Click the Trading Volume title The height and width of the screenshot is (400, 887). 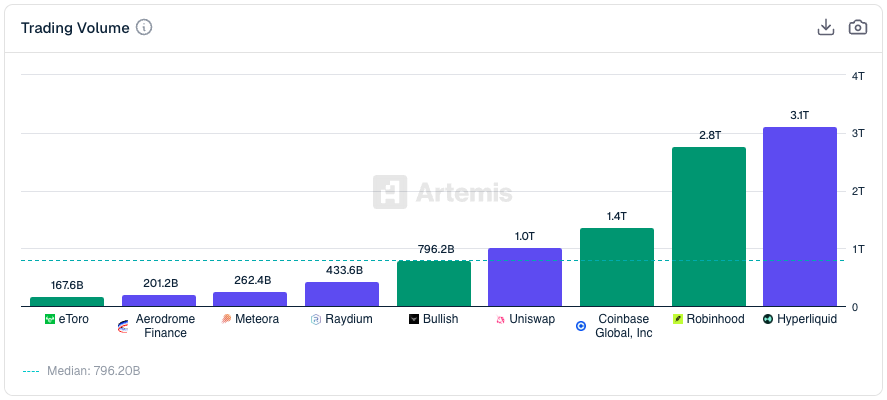75,28
